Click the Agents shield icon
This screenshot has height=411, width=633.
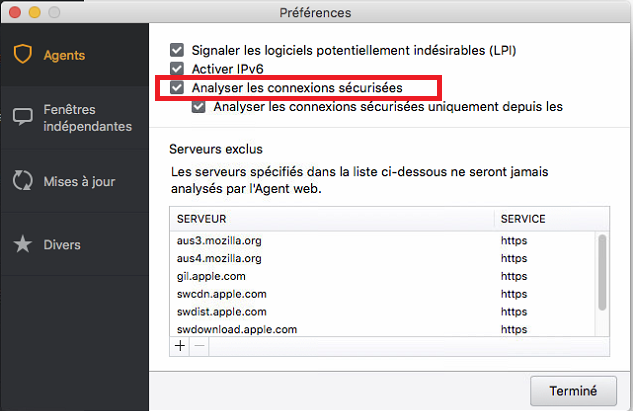[x=22, y=55]
